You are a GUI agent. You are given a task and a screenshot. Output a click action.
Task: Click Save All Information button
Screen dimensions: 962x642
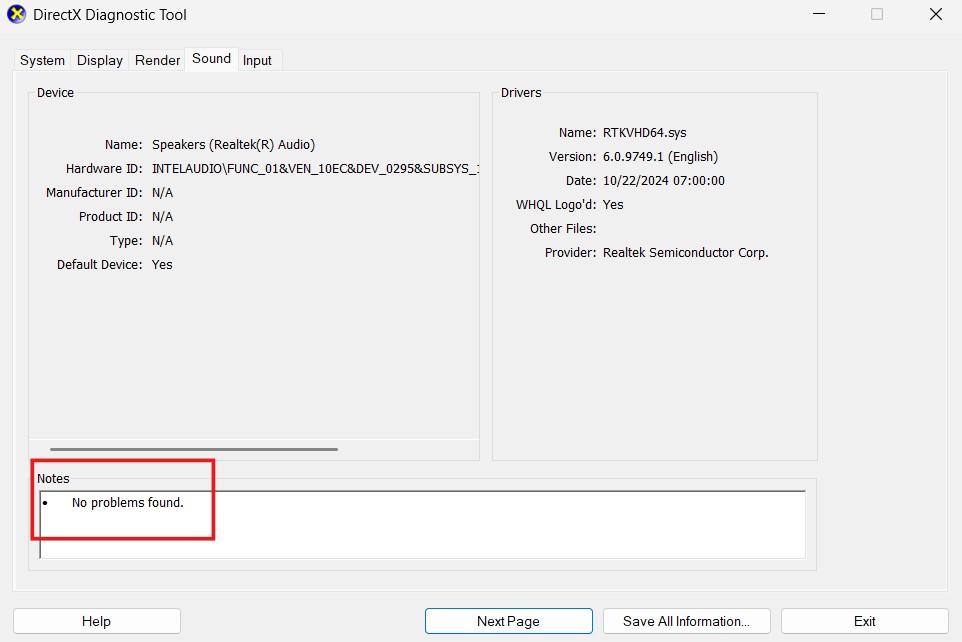[686, 621]
